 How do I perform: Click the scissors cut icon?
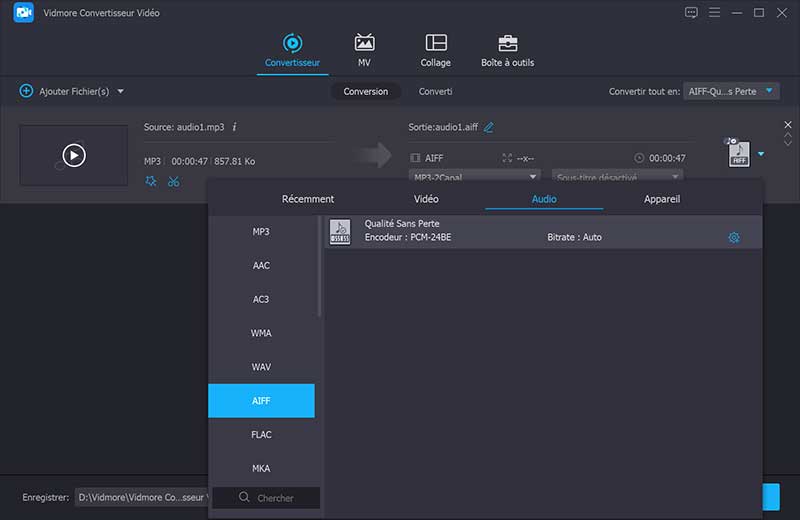tap(174, 181)
